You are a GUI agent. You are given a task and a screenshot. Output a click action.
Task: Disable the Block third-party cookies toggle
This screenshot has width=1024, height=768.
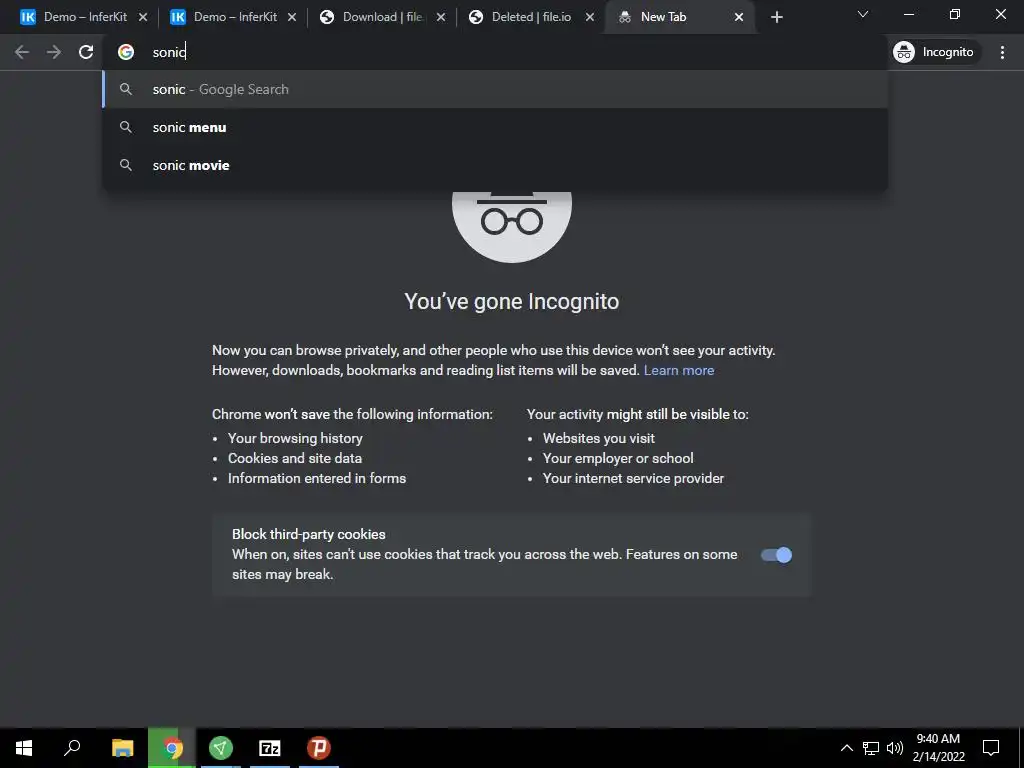tap(776, 555)
